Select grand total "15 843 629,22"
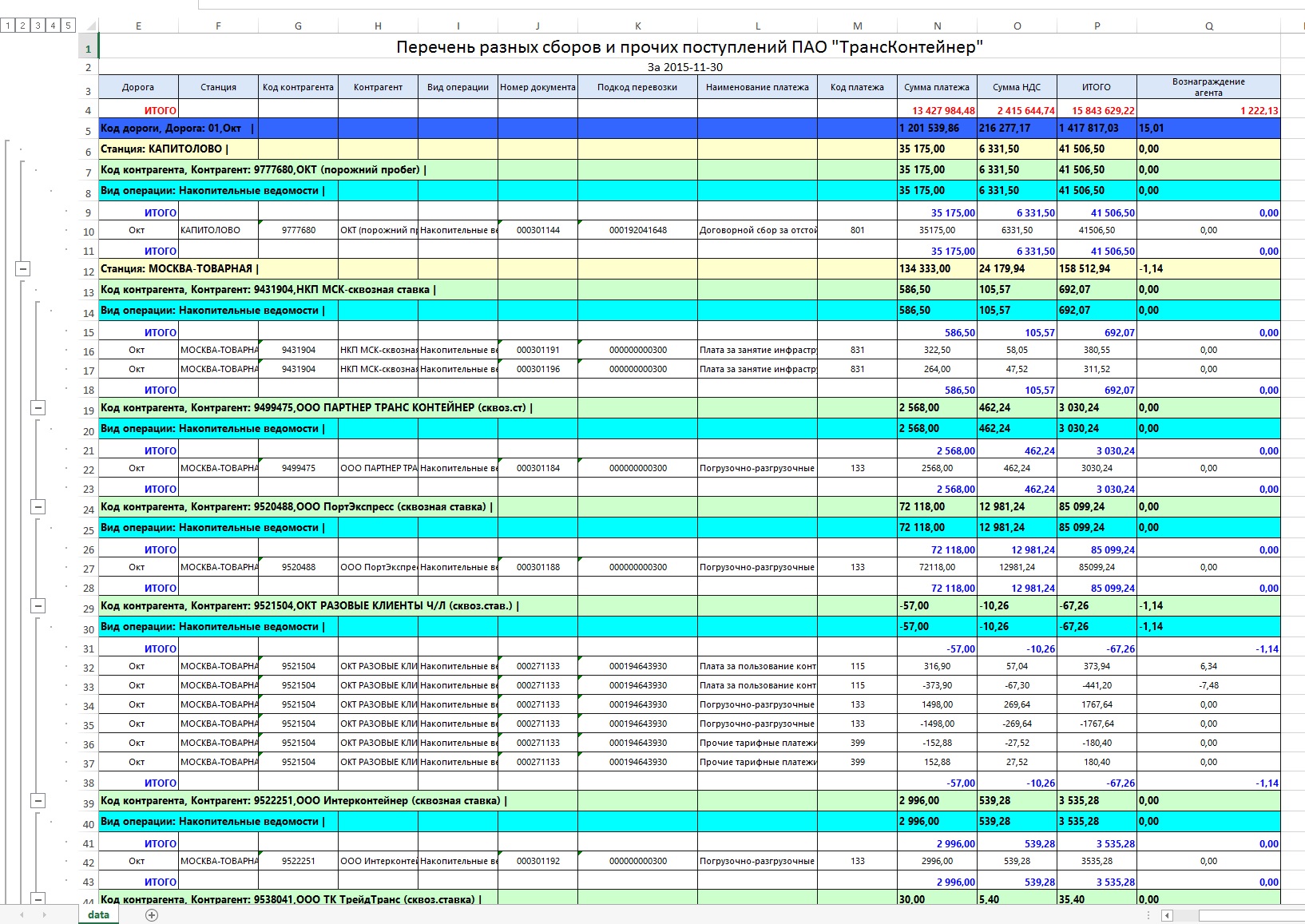The image size is (1305, 924). tap(1097, 109)
